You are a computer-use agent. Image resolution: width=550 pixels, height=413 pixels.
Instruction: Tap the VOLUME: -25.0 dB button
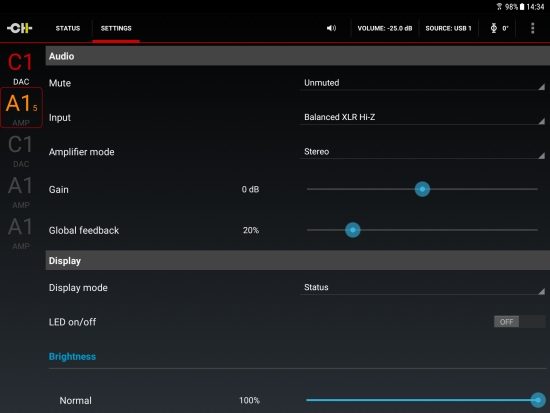coord(385,28)
